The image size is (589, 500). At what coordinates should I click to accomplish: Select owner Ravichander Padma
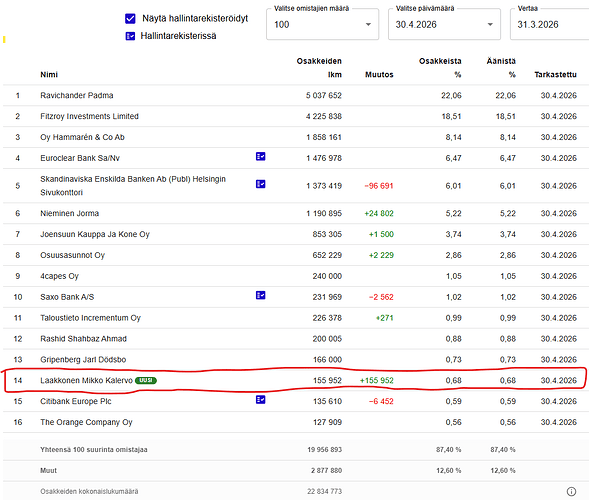pyautogui.click(x=77, y=95)
